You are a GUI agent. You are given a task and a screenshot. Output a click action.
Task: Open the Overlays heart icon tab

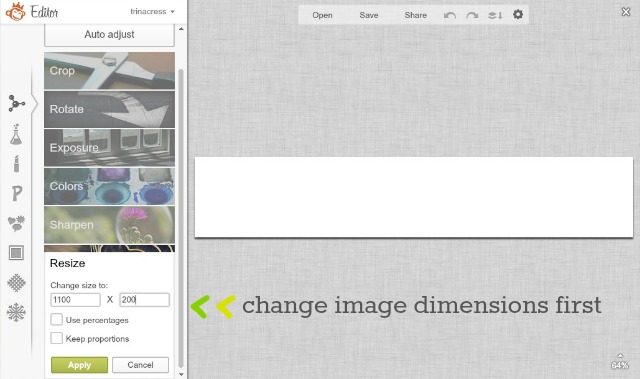click(x=17, y=223)
